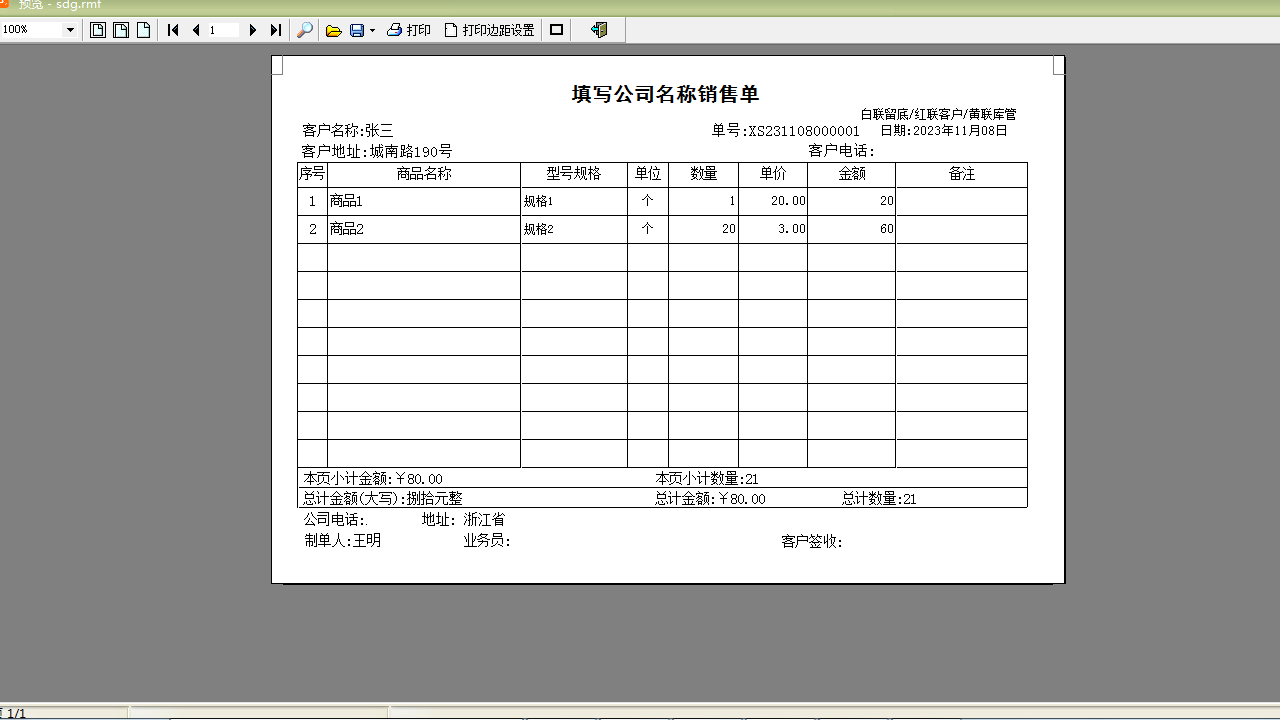The width and height of the screenshot is (1280, 720).
Task: Switch to page-width view mode
Action: pos(120,30)
